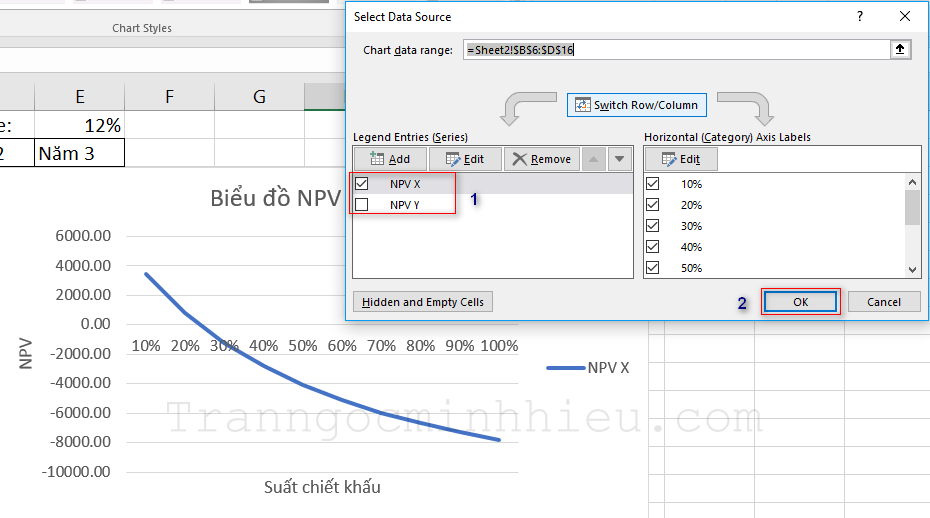The height and width of the screenshot is (518, 930).
Task: Open dialog Help question mark
Action: pos(859,17)
